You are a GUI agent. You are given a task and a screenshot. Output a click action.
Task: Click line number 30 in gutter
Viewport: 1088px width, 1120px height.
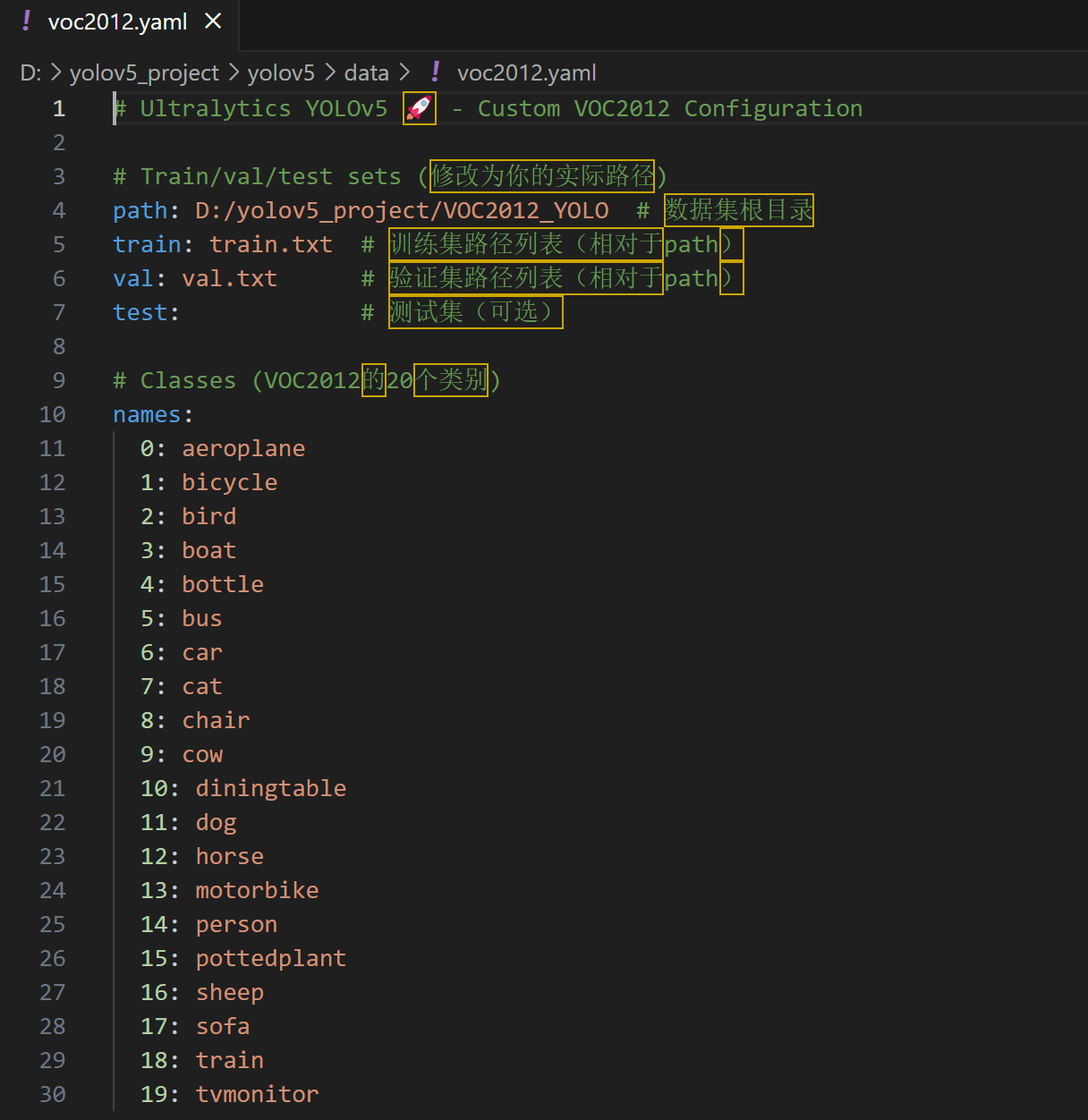click(x=52, y=1095)
